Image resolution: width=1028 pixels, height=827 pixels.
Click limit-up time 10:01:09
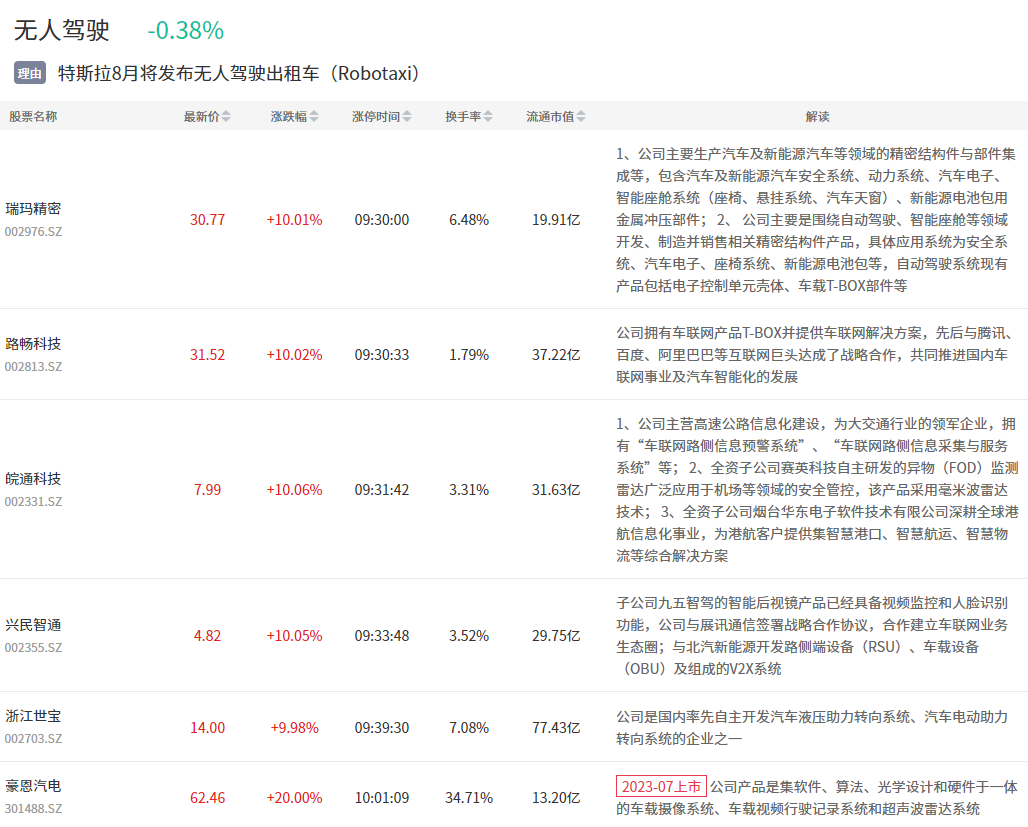[x=382, y=798]
